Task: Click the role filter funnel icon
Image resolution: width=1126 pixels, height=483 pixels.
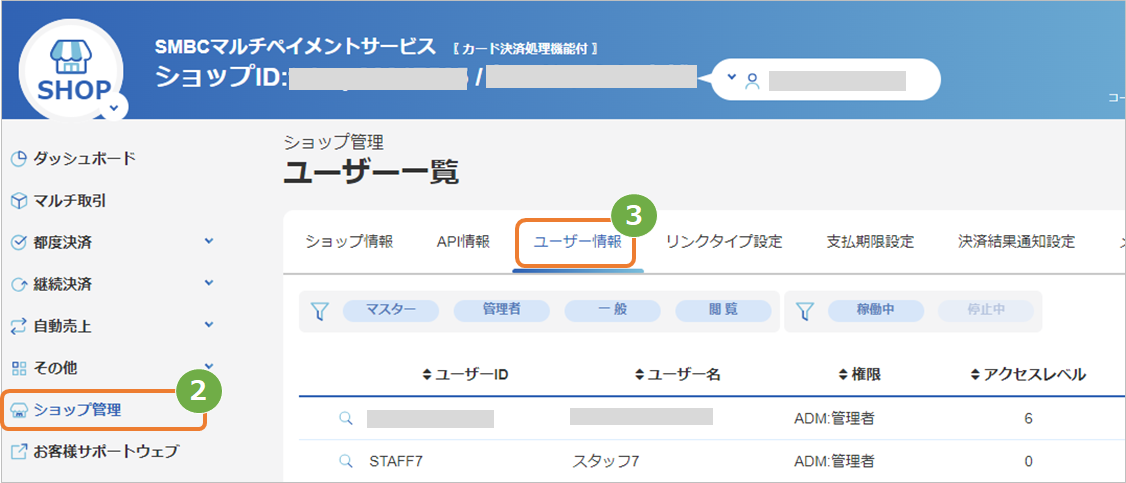Action: 320,311
